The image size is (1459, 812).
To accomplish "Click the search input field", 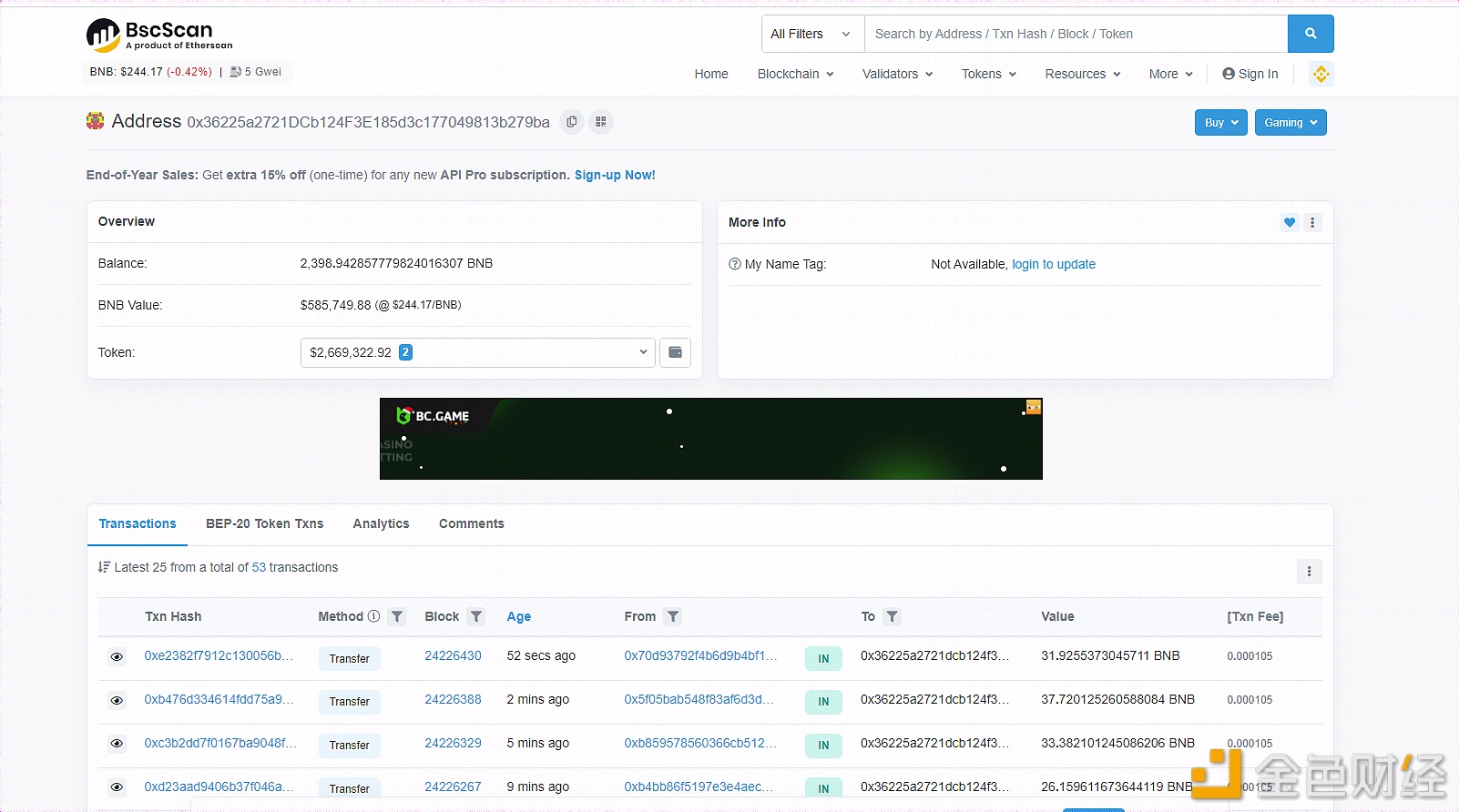I will pos(1076,34).
